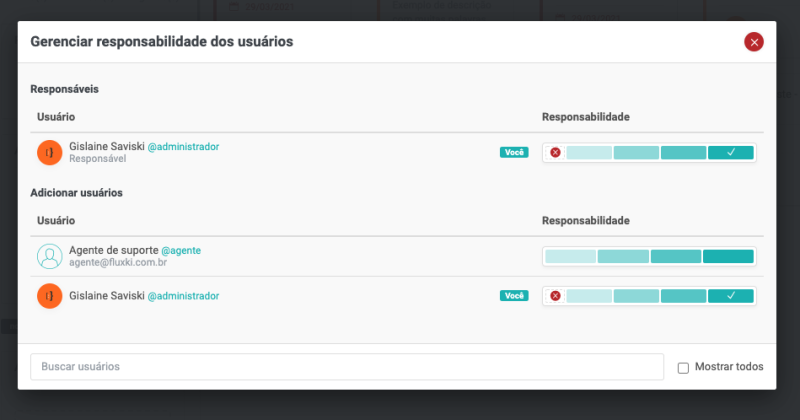The image size is (800, 420).
Task: Click the checkmark level segment in Responsáveis row
Action: coord(731,153)
